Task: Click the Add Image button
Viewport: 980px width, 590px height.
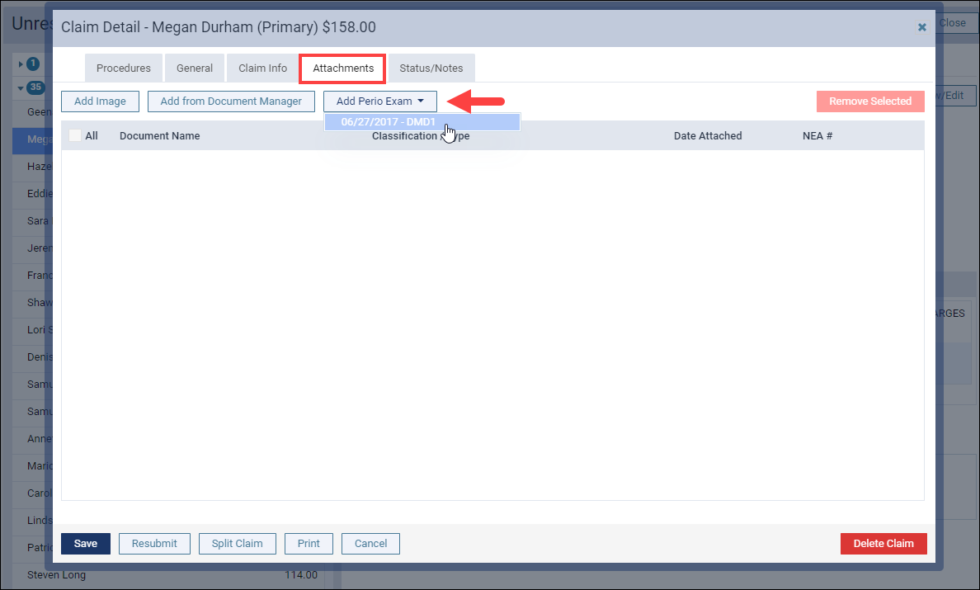Action: pyautogui.click(x=100, y=101)
